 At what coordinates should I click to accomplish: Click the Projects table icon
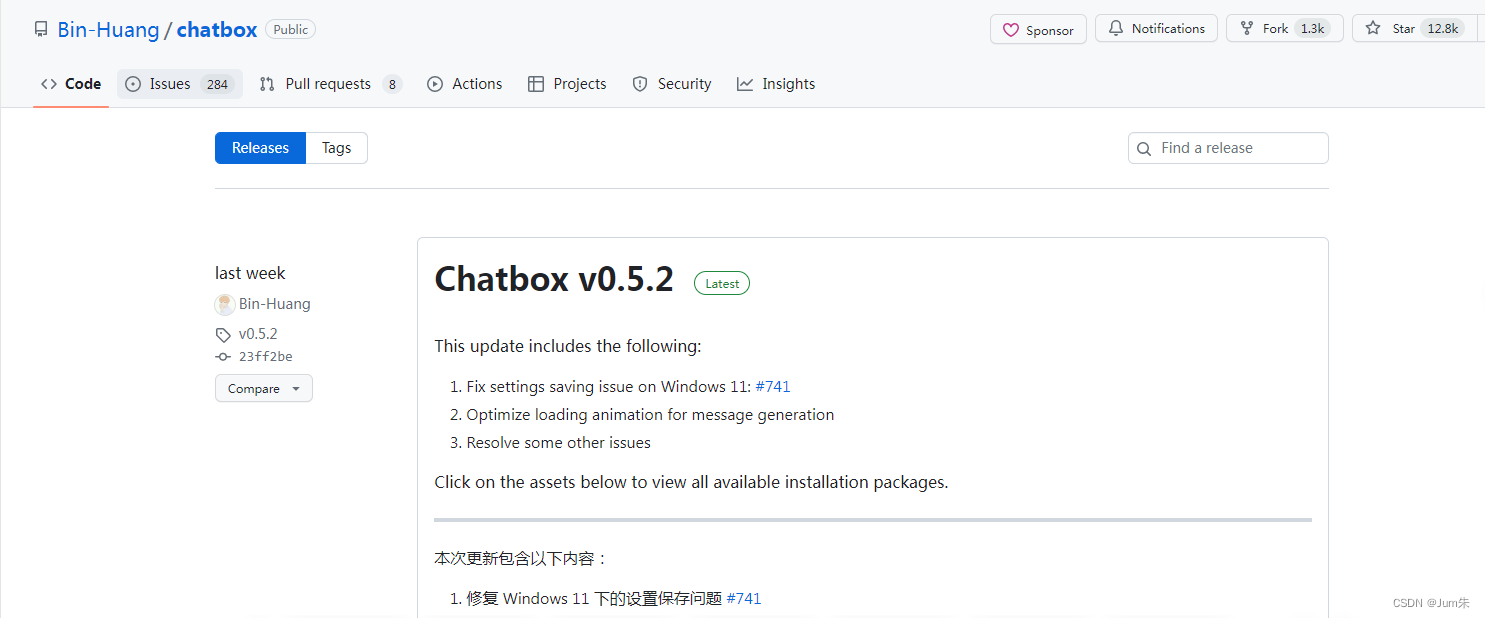tap(536, 84)
